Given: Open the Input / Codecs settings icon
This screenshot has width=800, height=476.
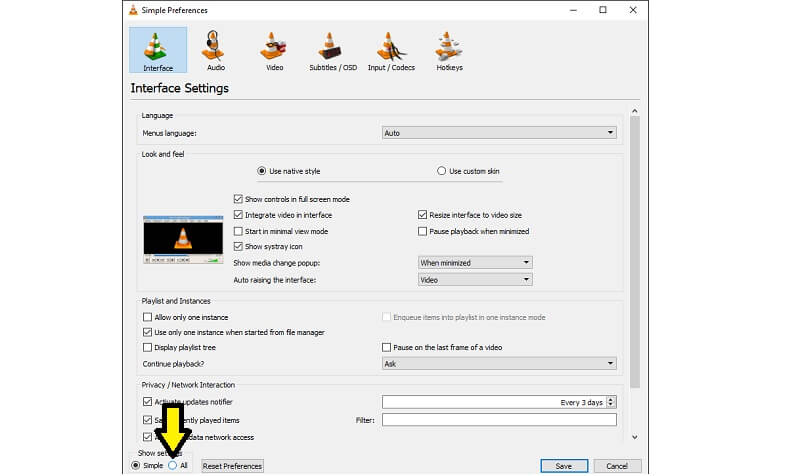Looking at the screenshot, I should [391, 50].
